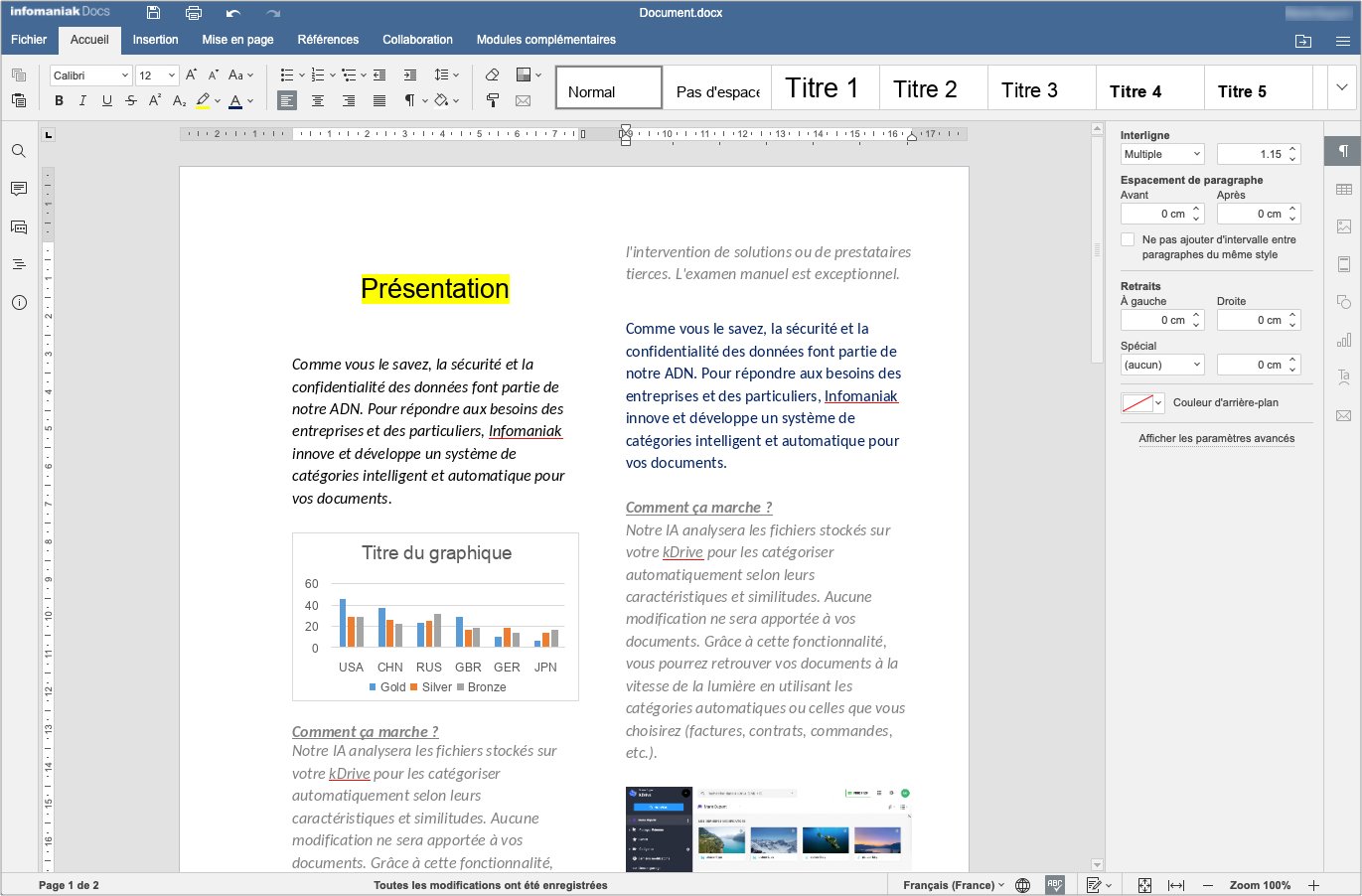Zoom in with the plus icon

(1313, 885)
